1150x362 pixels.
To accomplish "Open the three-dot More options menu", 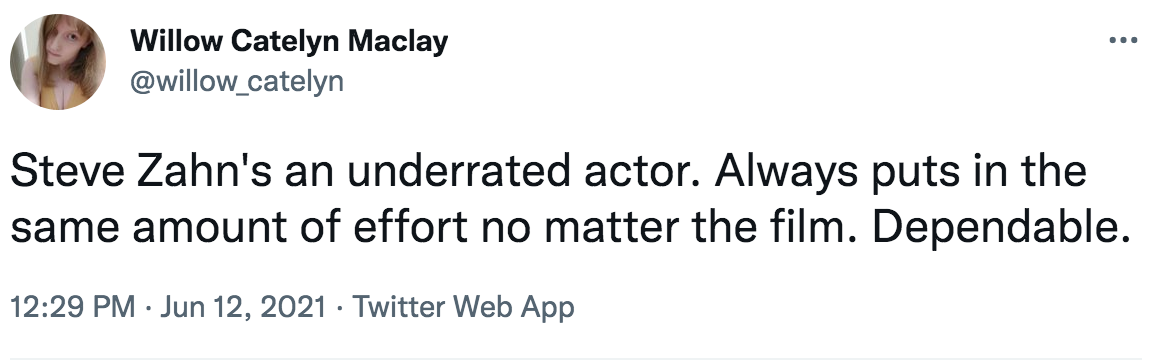I will tap(1122, 42).
